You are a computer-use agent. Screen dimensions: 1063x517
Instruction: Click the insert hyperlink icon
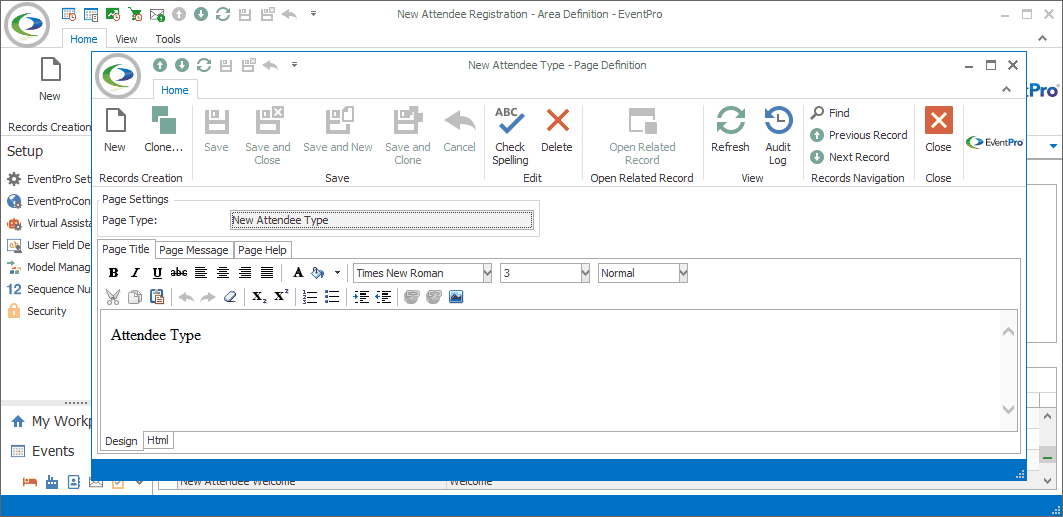click(x=412, y=296)
